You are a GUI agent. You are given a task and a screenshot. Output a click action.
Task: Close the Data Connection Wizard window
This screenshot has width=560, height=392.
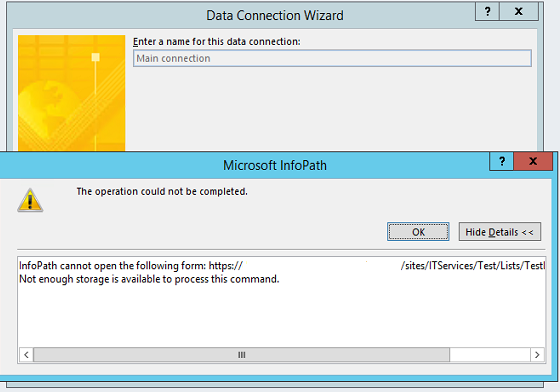point(519,12)
